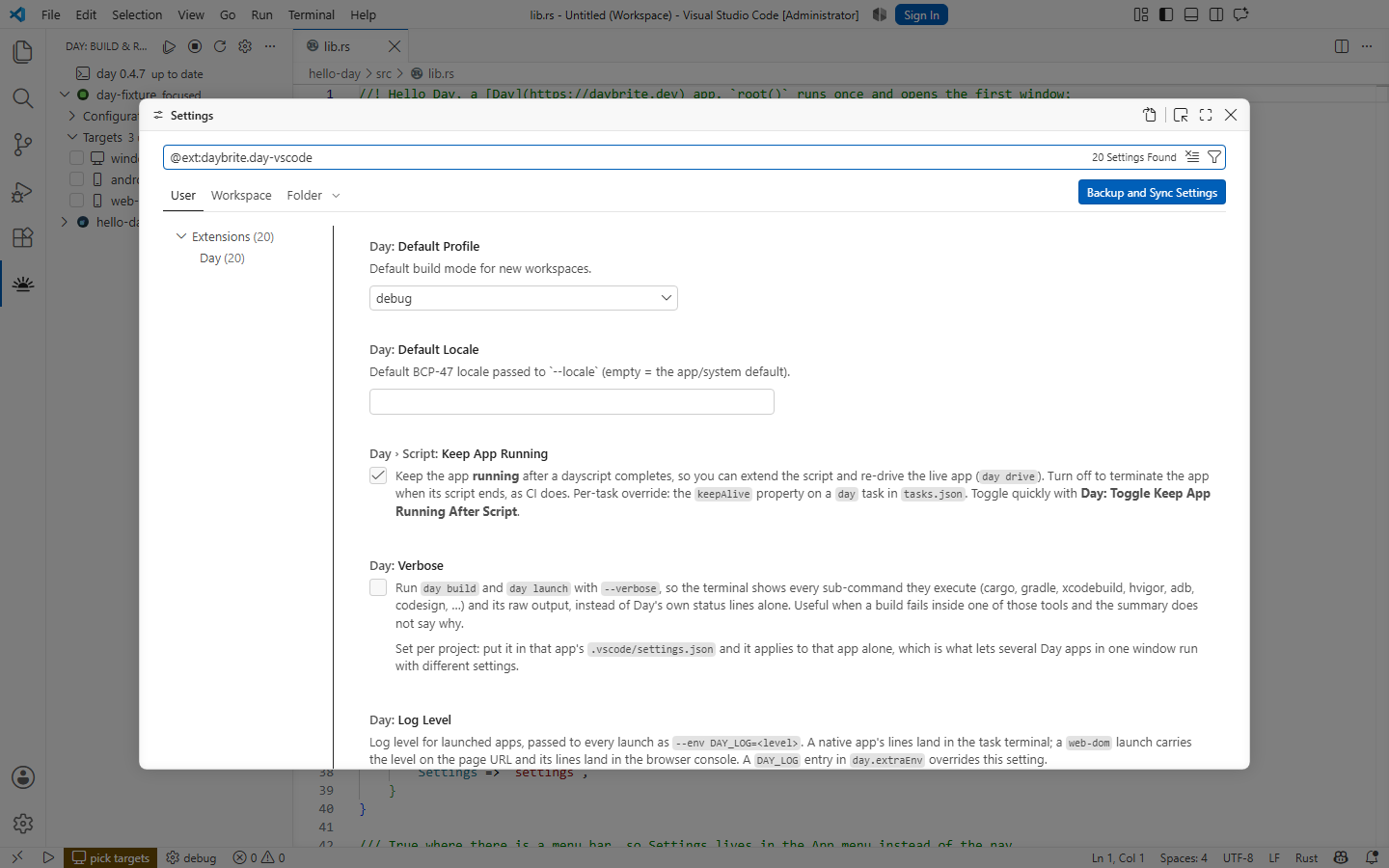The width and height of the screenshot is (1389, 868).
Task: Click Open Settings (JSON) icon in Settings dialog
Action: (1150, 115)
